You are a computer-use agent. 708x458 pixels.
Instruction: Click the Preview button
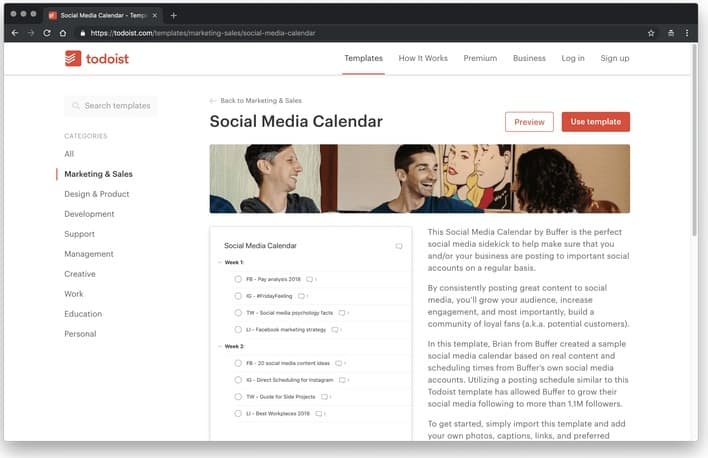pos(529,122)
